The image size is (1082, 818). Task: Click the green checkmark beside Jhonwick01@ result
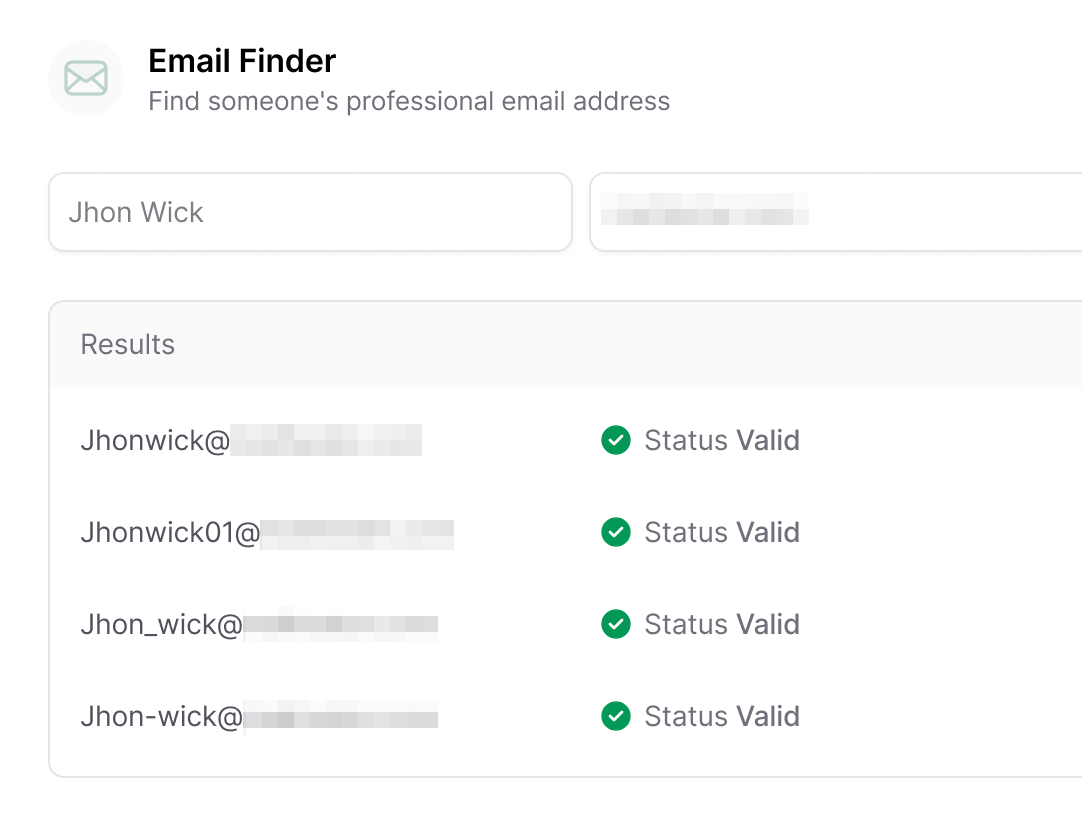(x=616, y=532)
